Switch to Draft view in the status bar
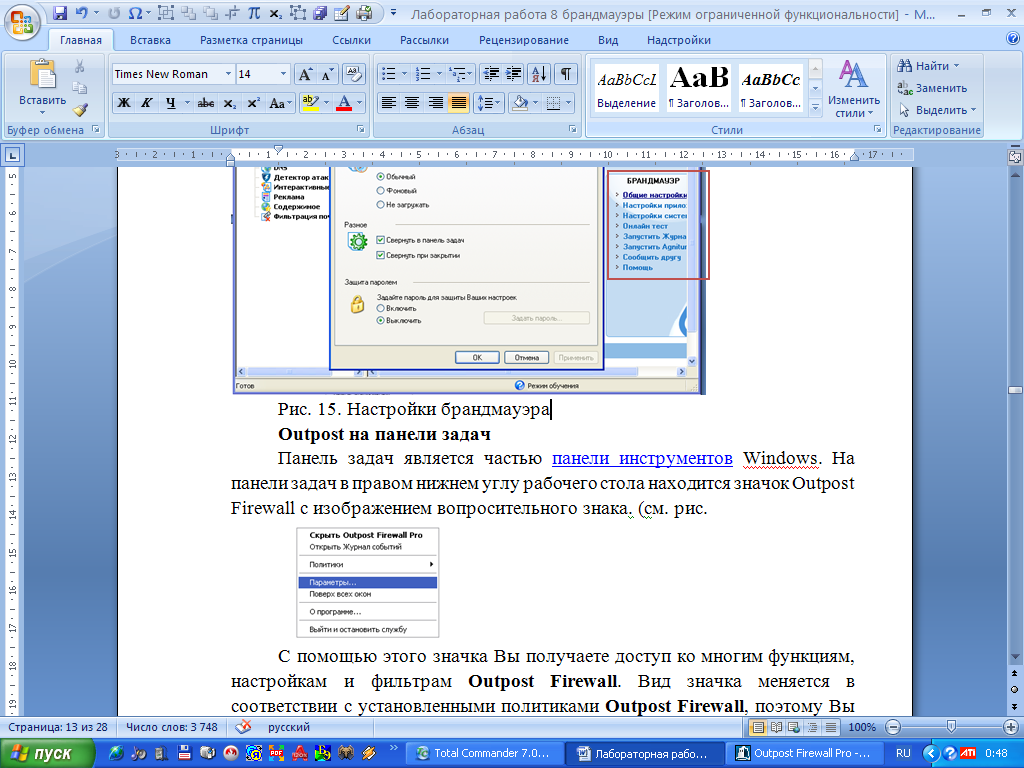This screenshot has width=1024, height=768. point(831,727)
